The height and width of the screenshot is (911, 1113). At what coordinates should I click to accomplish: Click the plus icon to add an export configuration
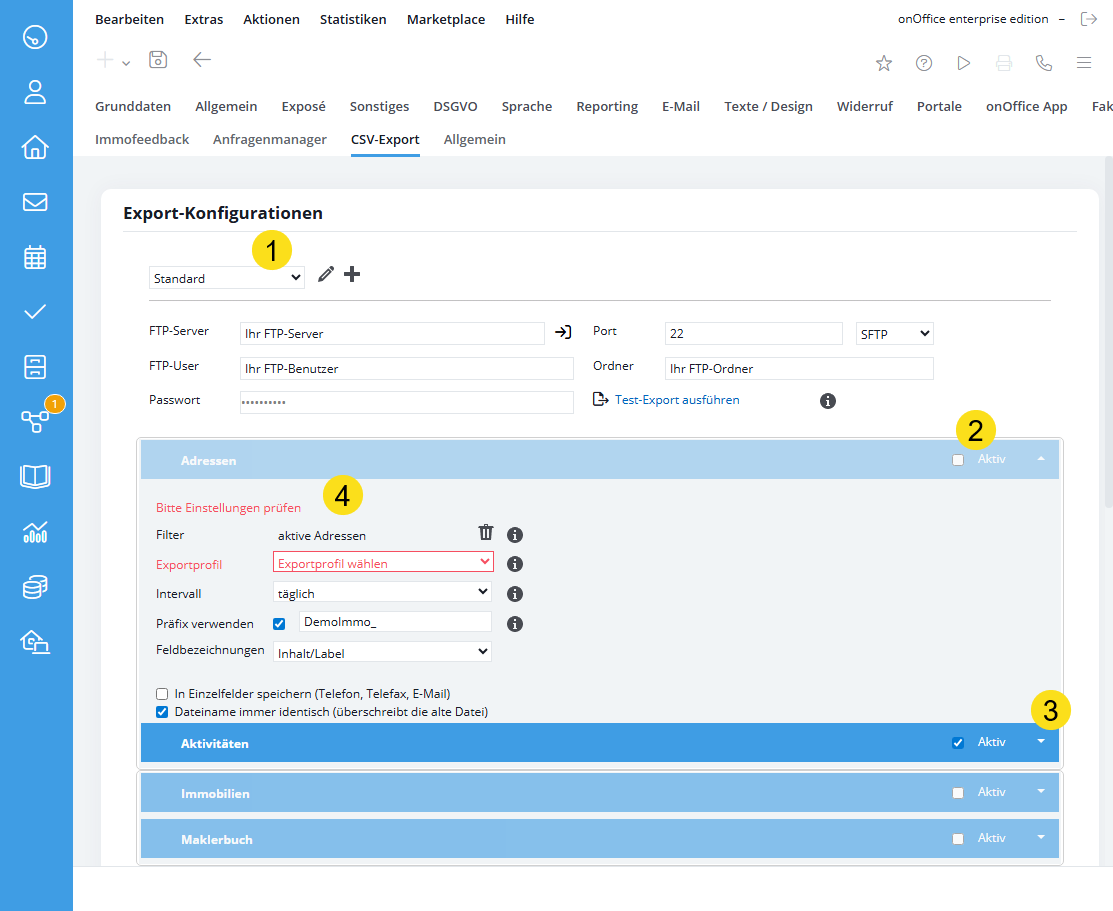(352, 274)
